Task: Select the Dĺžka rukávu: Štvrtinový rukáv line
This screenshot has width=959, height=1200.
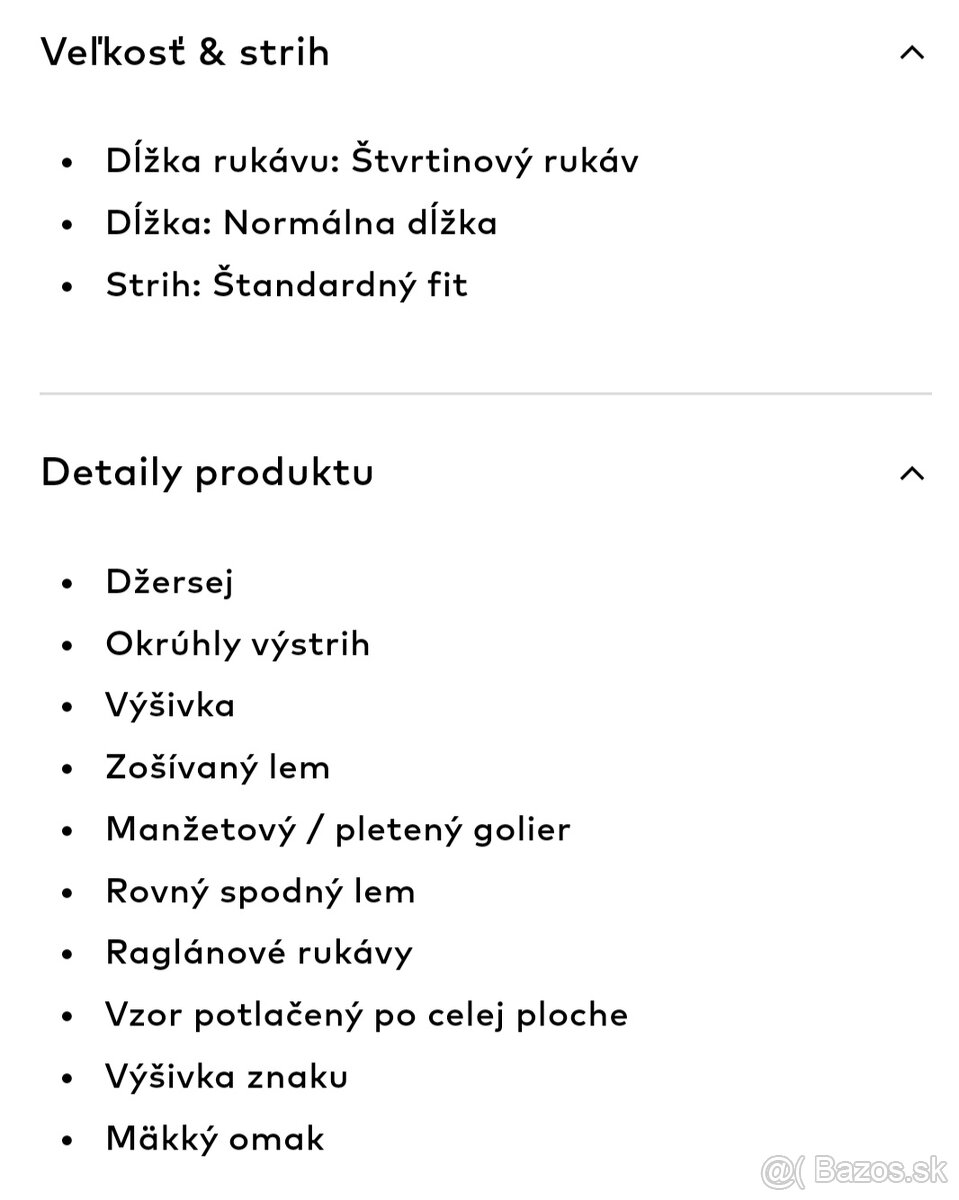Action: click(371, 161)
